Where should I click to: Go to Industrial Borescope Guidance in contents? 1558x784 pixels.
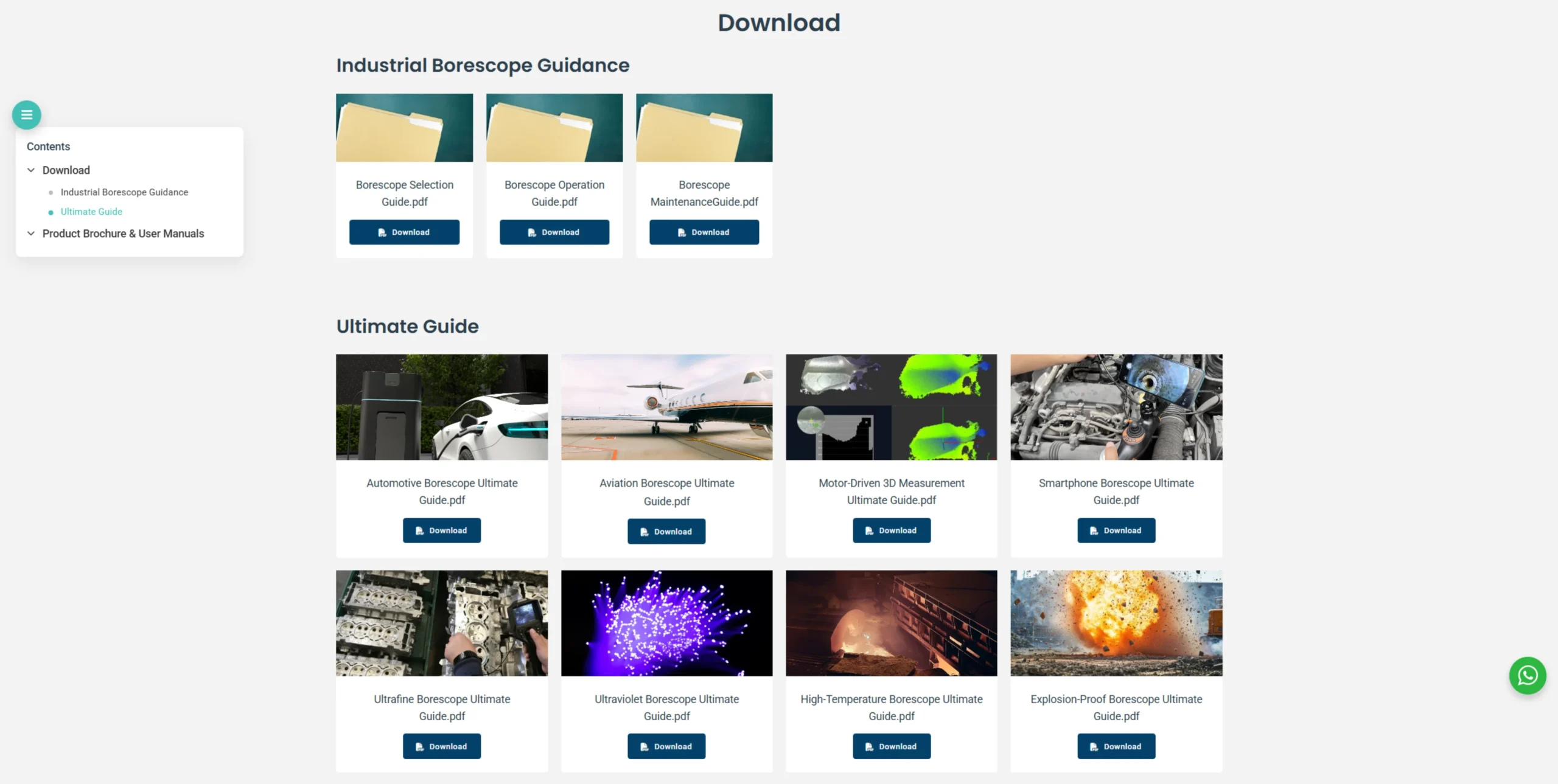(124, 192)
